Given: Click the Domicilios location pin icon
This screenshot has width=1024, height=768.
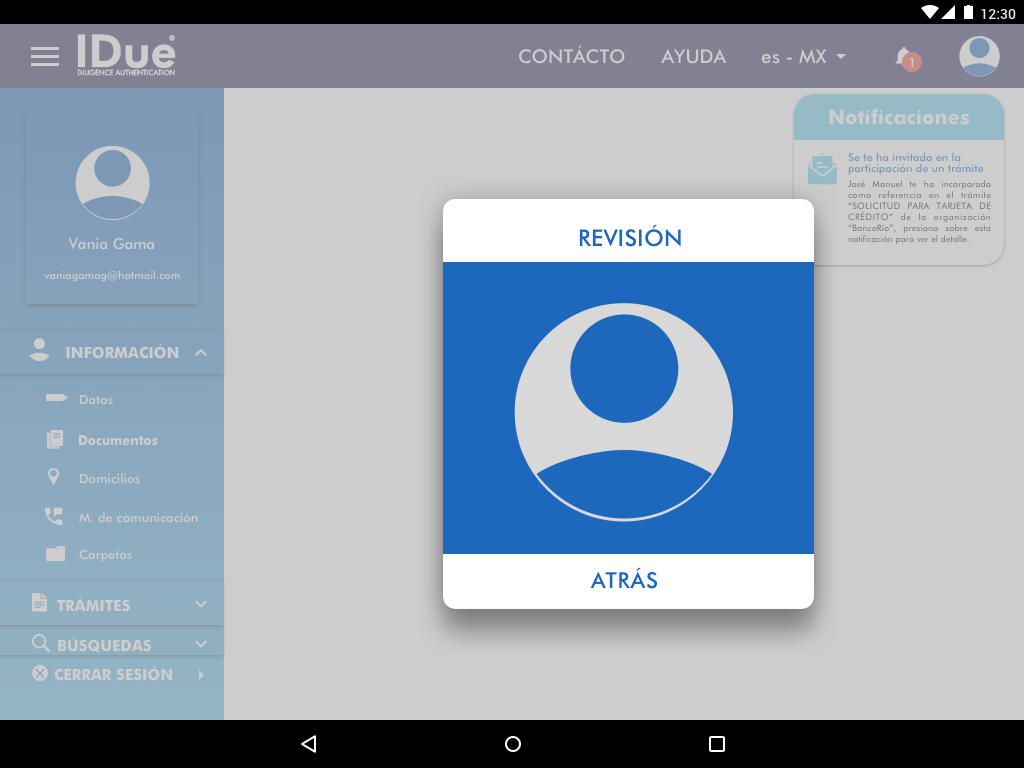Looking at the screenshot, I should pyautogui.click(x=54, y=478).
